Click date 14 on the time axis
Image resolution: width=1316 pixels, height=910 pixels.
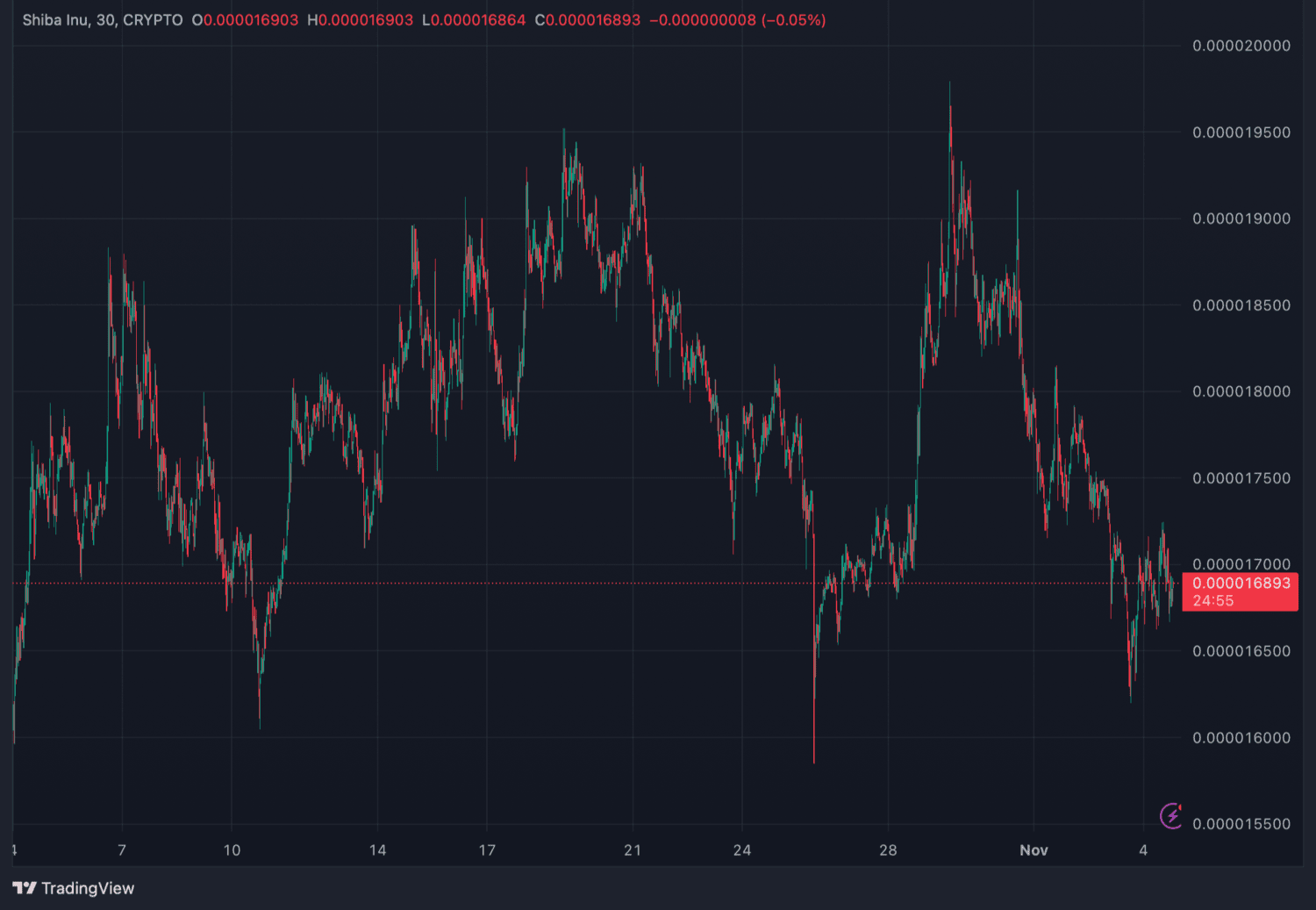click(x=377, y=849)
